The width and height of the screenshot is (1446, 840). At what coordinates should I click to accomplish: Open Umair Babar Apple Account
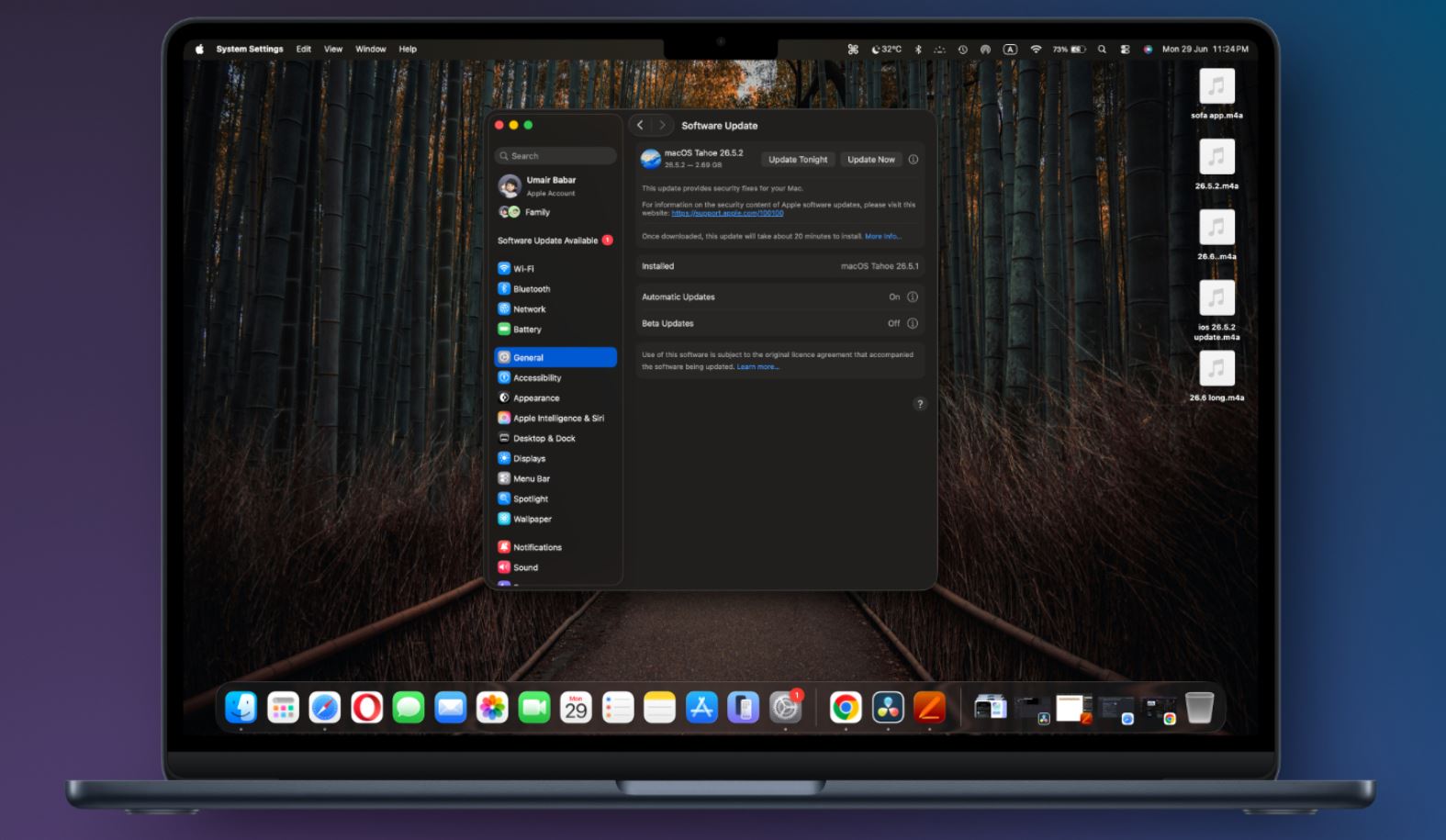coord(555,186)
